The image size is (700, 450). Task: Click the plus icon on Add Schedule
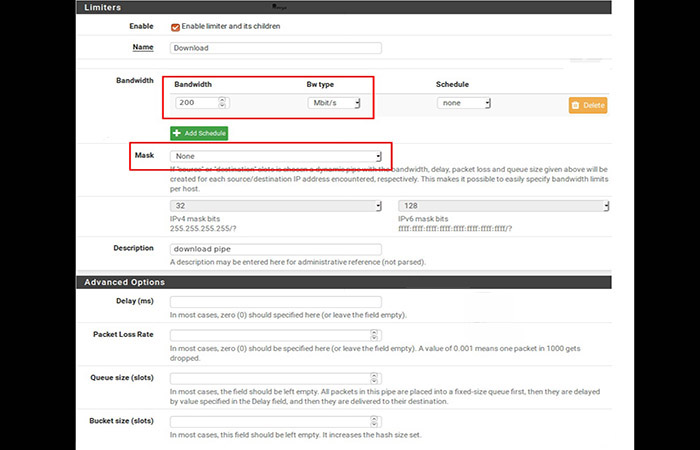click(177, 133)
